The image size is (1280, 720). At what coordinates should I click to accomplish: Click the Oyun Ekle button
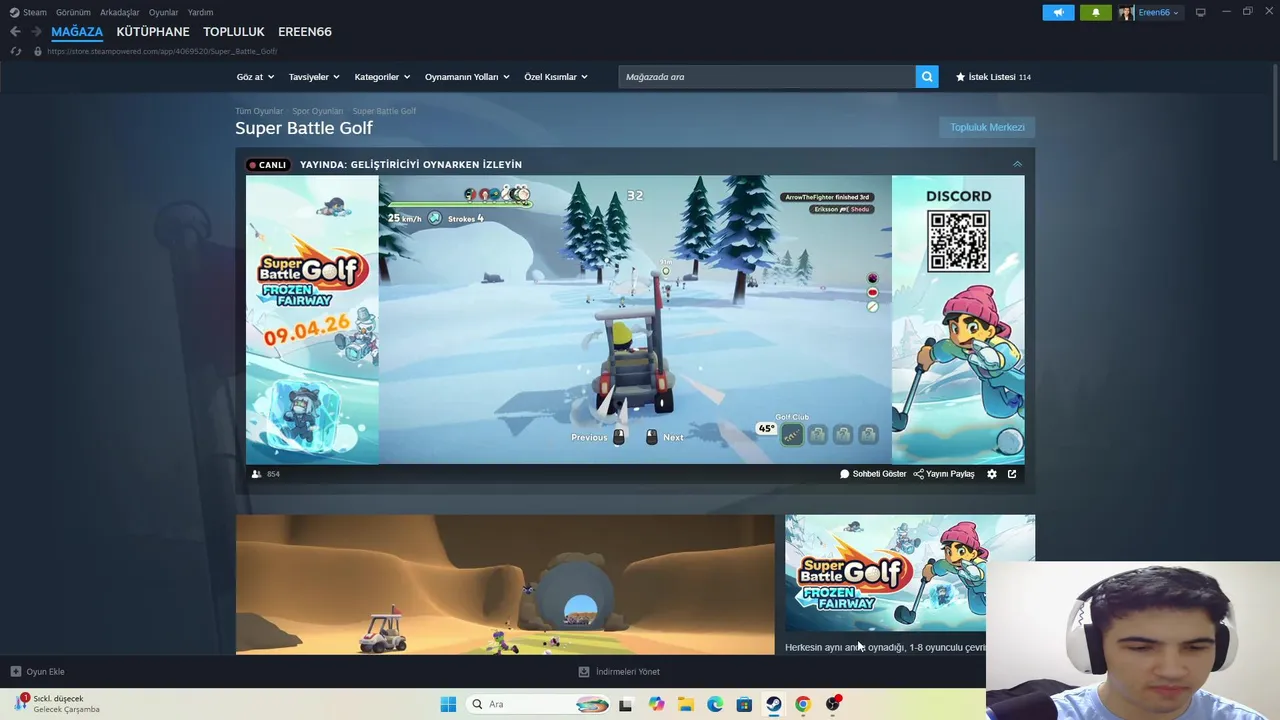(x=37, y=672)
